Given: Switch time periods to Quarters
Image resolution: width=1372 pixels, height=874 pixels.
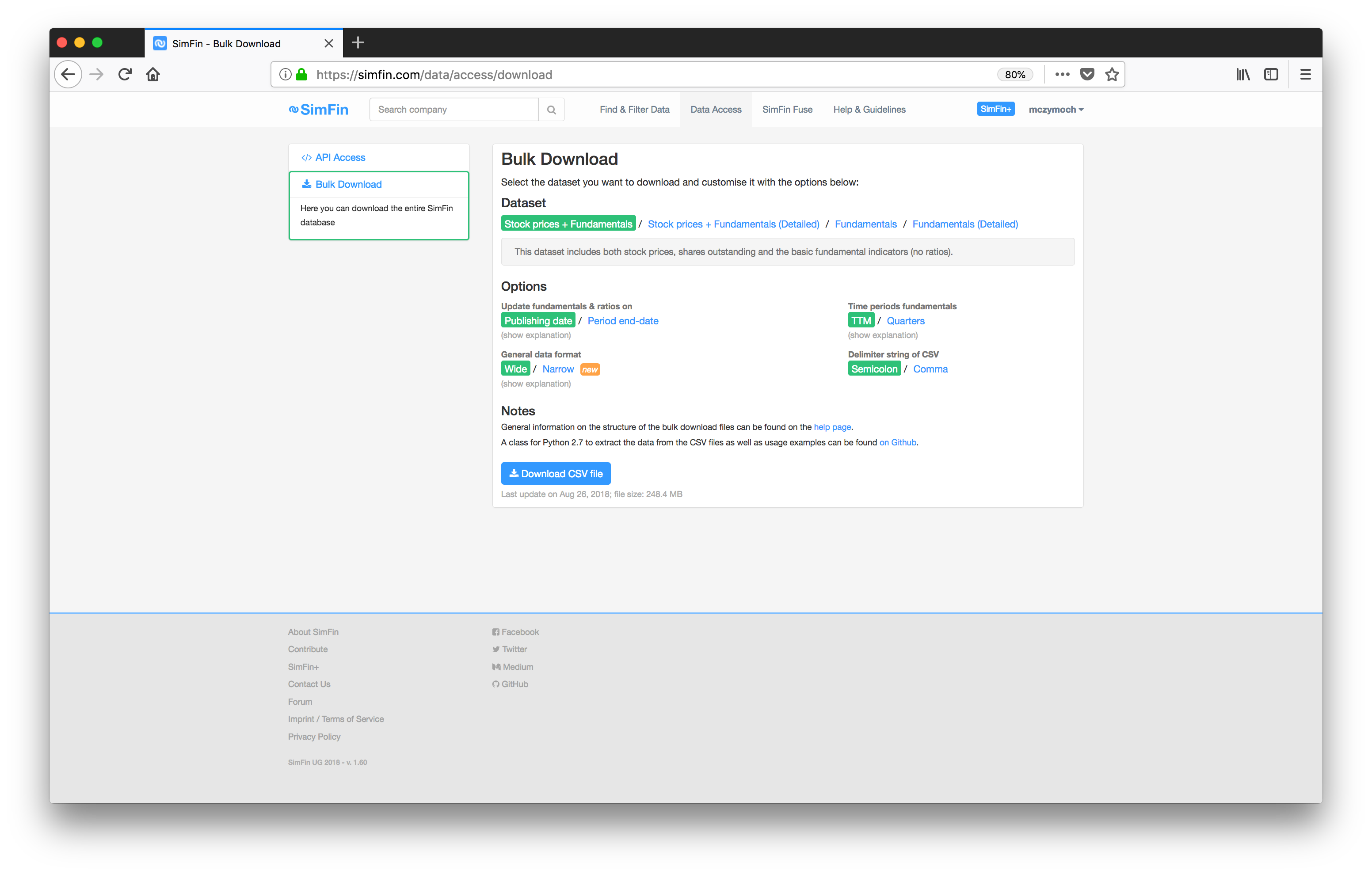Looking at the screenshot, I should tap(905, 321).
